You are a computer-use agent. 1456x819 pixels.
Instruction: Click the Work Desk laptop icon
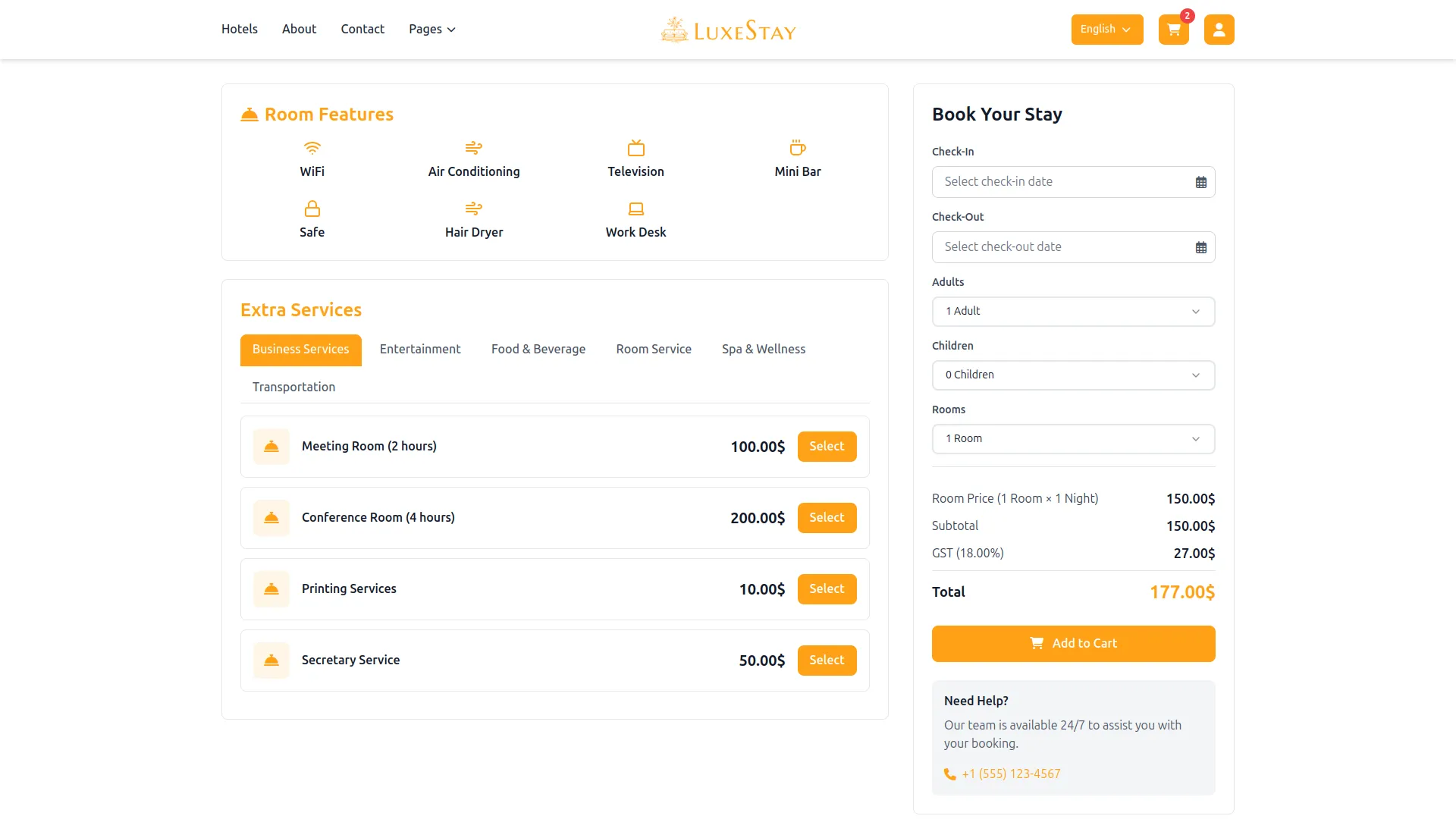coord(635,209)
